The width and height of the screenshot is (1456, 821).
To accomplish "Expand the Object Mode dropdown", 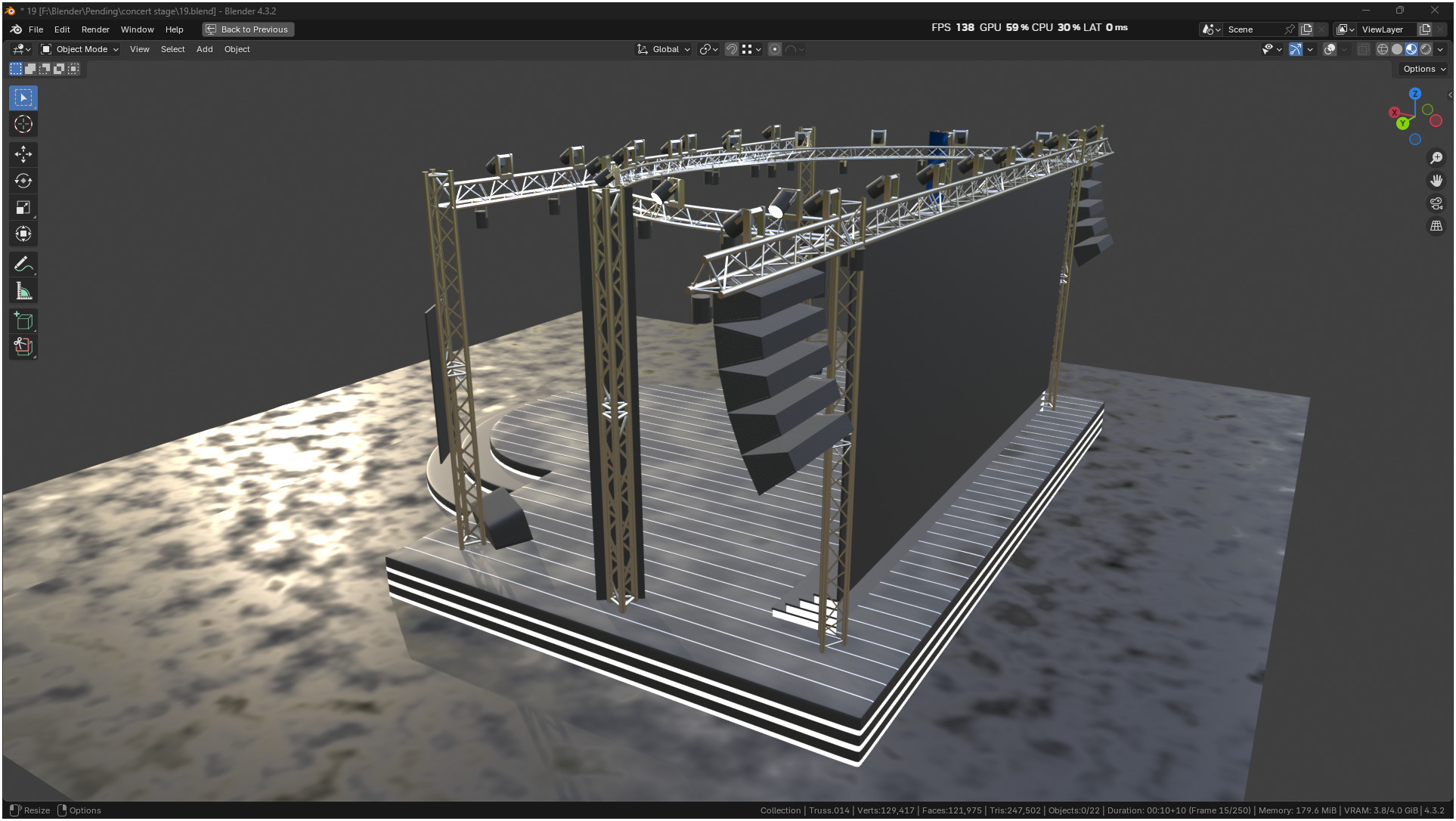I will click(x=80, y=49).
